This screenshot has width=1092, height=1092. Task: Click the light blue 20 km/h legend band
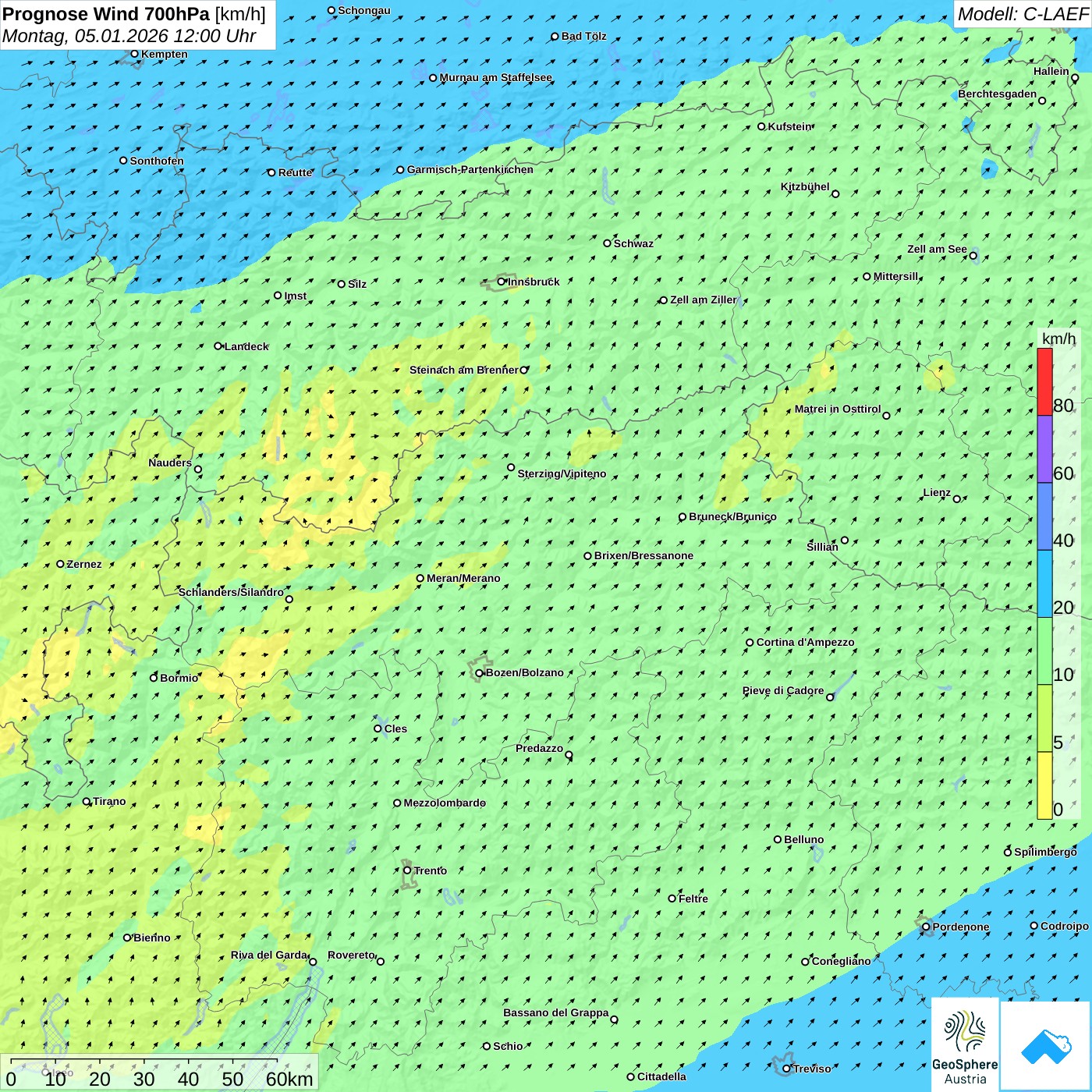[1044, 583]
